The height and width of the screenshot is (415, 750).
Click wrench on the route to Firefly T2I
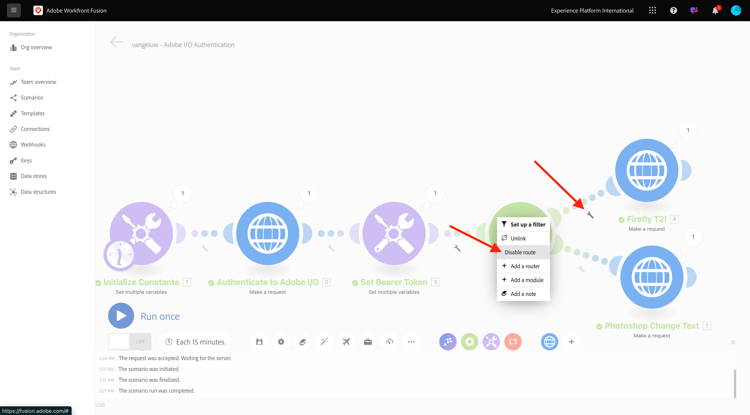click(590, 215)
